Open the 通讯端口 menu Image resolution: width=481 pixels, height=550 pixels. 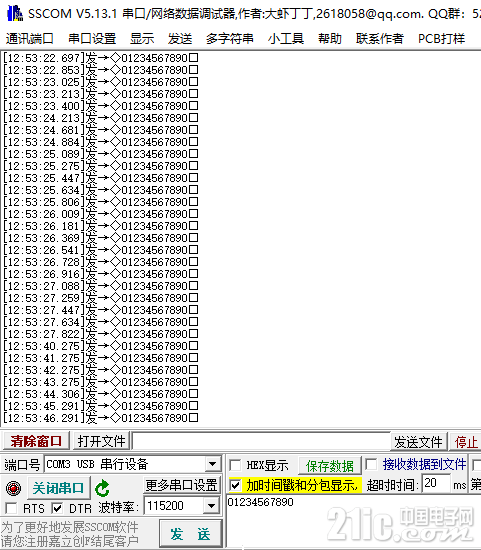click(x=30, y=39)
